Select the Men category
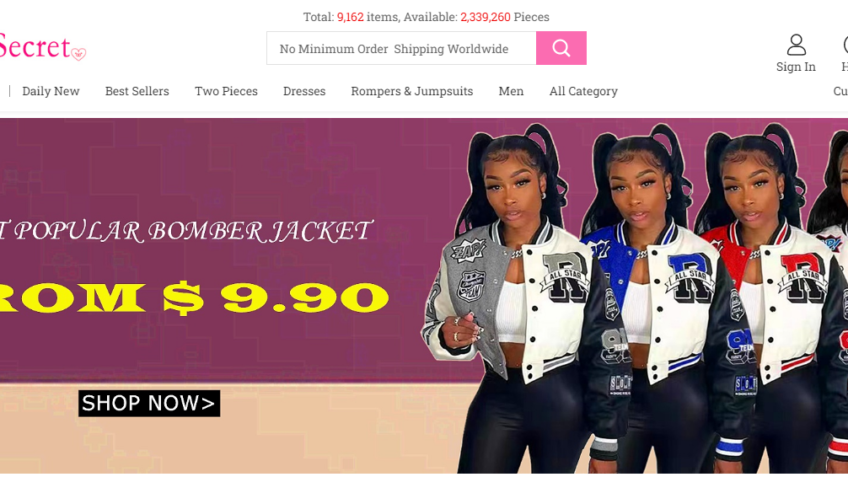 [x=511, y=91]
